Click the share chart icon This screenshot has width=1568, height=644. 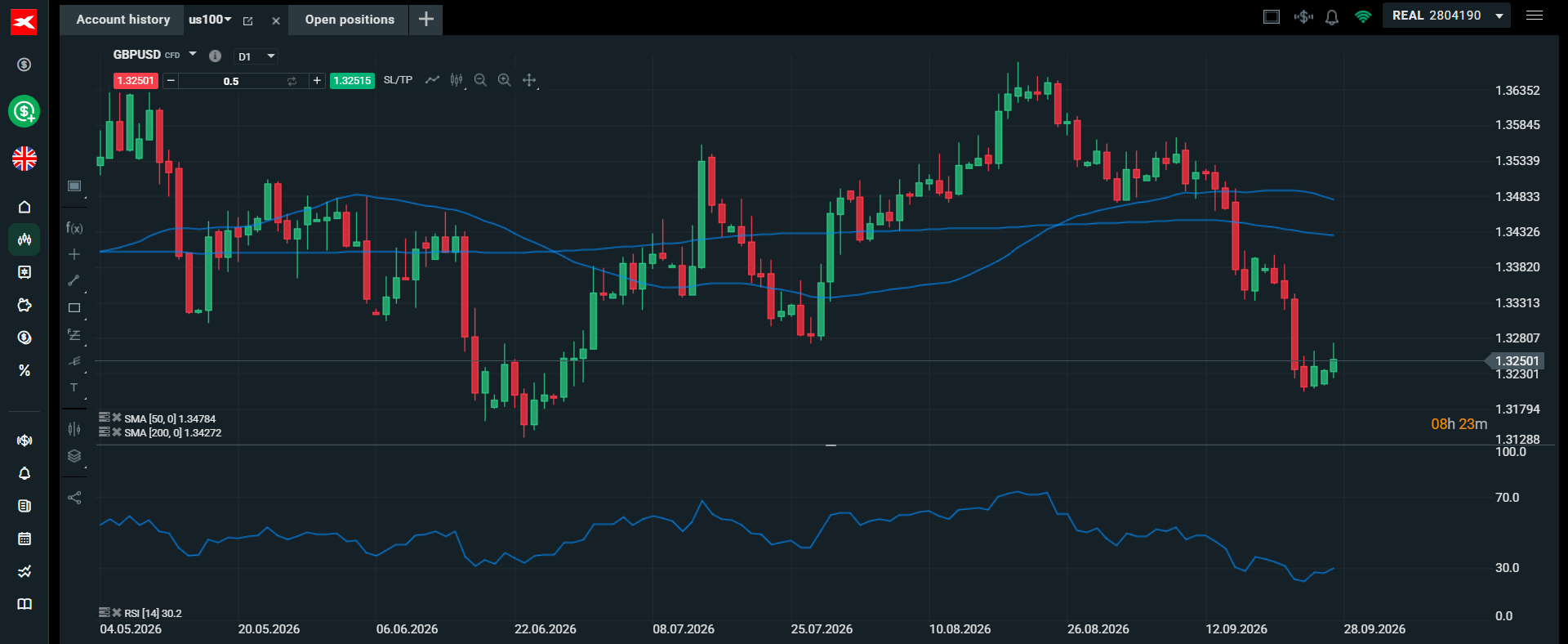point(74,497)
